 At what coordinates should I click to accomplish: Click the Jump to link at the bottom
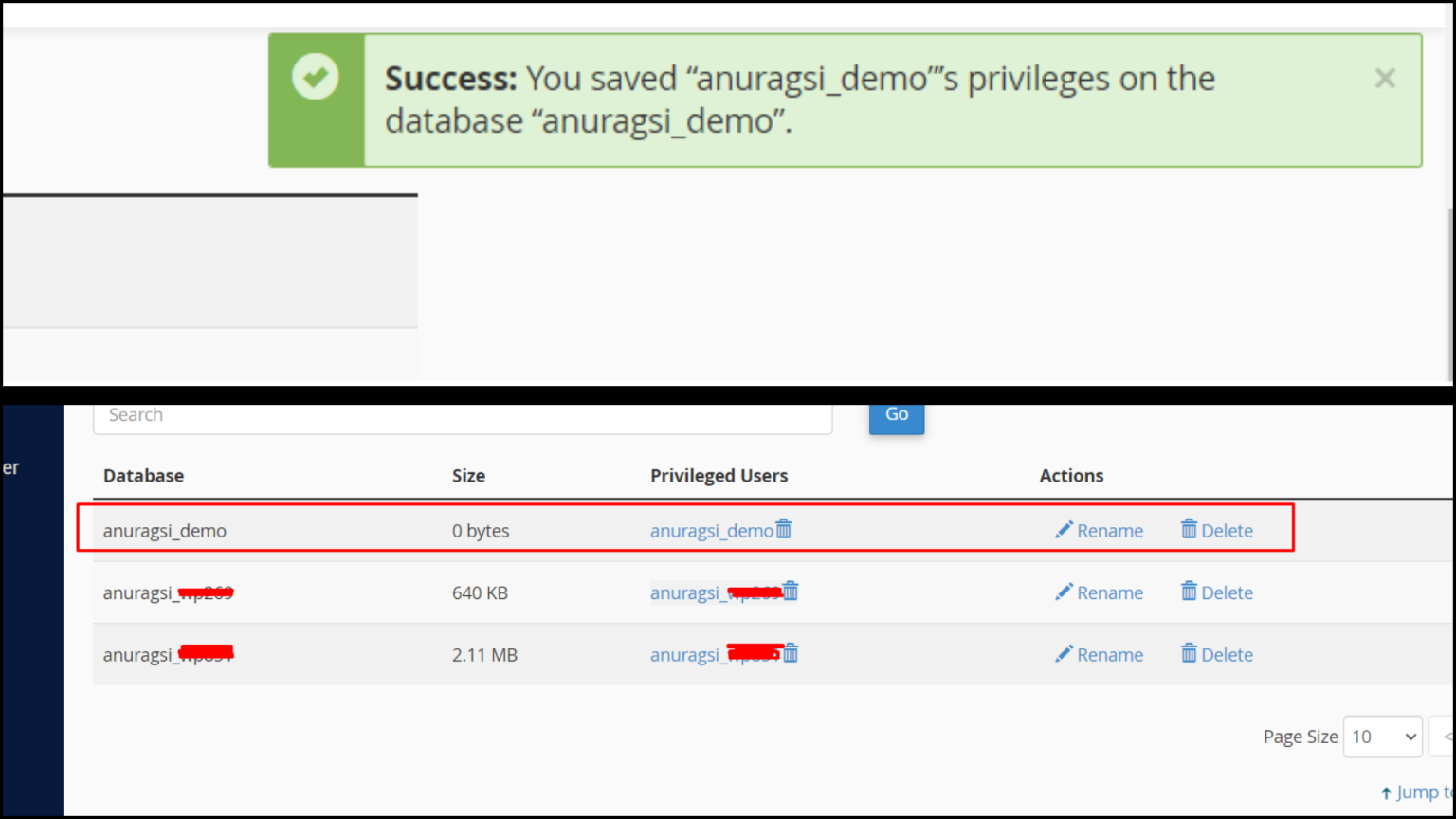(x=1424, y=792)
